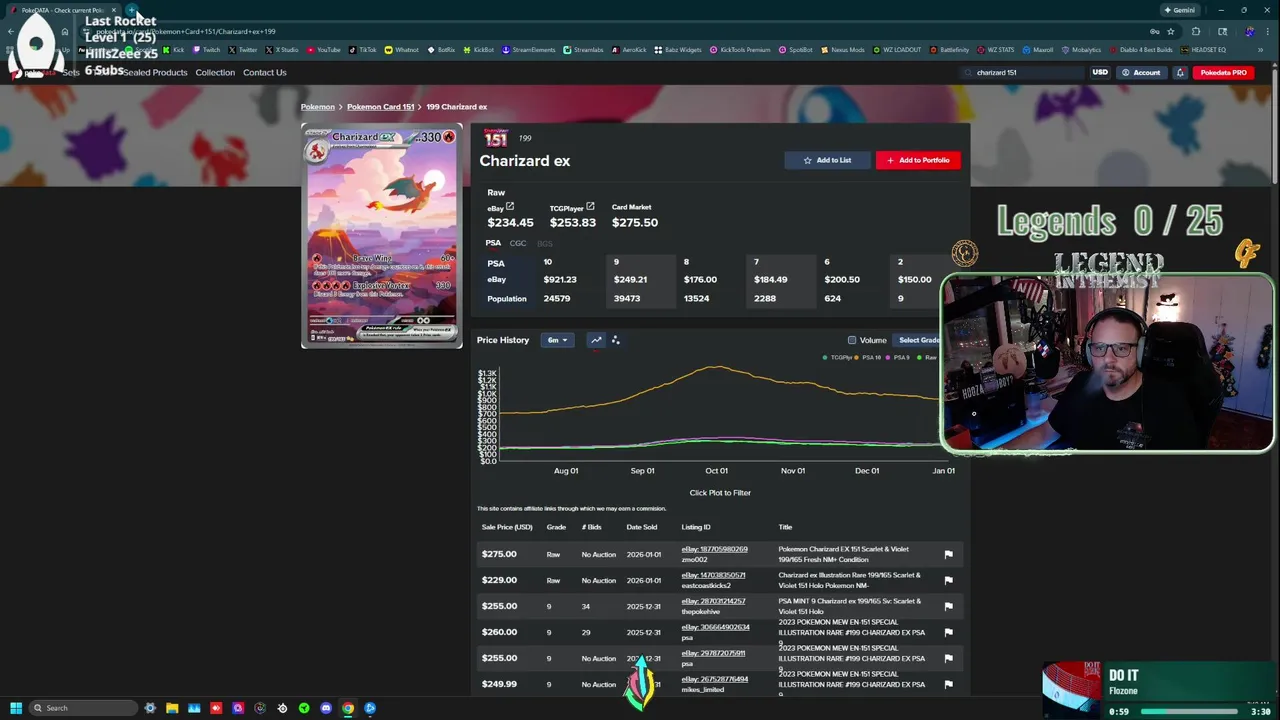The height and width of the screenshot is (720, 1280).
Task: Click the 151 set logo
Action: coord(496,138)
